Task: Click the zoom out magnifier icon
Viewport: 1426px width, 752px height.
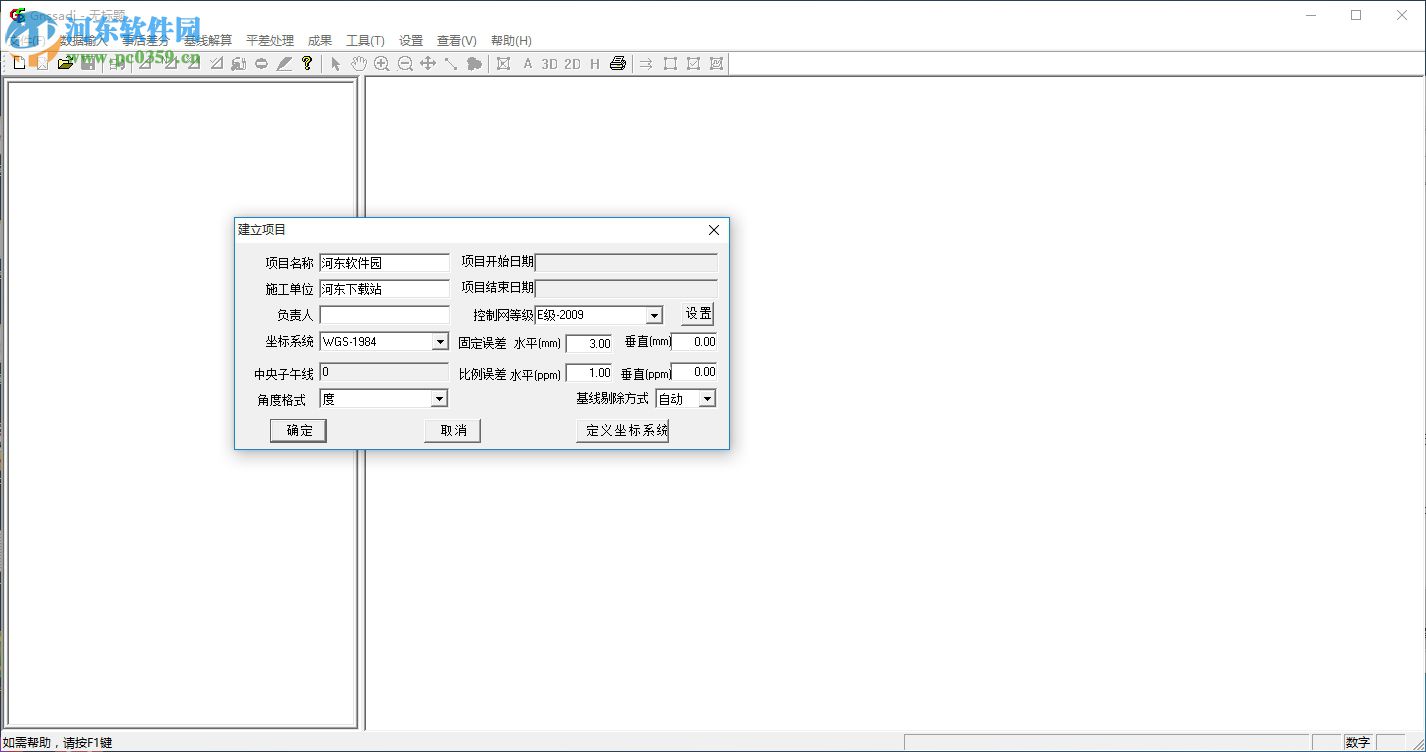Action: click(405, 63)
